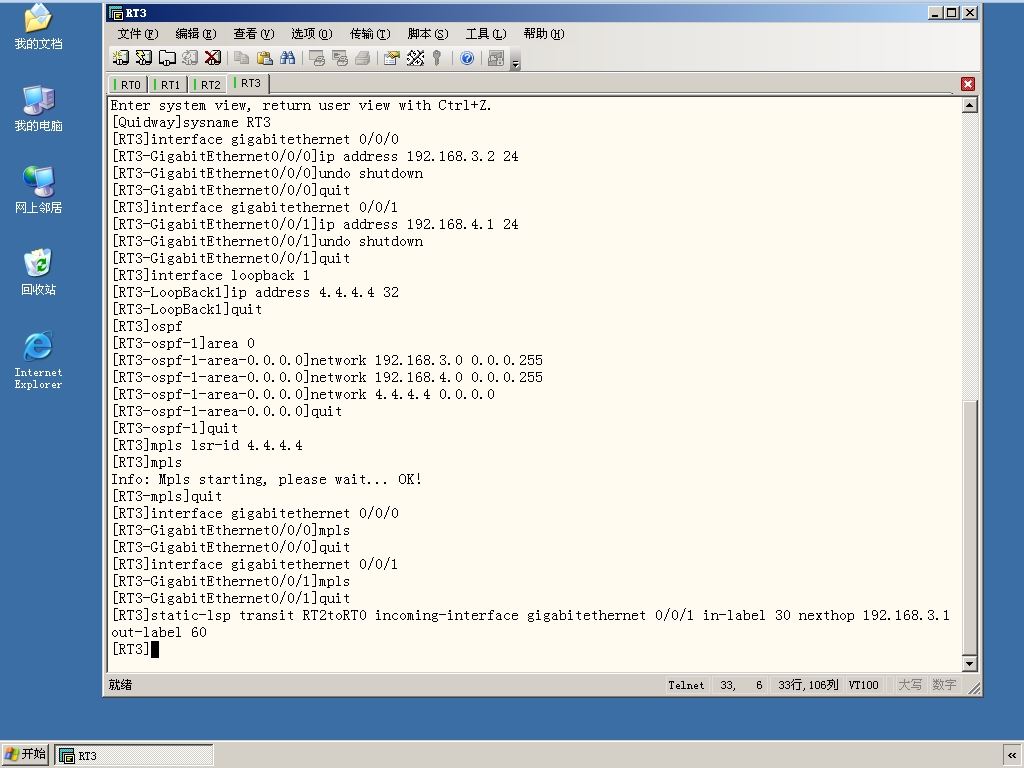Click the Telnet status bar entry

point(686,685)
